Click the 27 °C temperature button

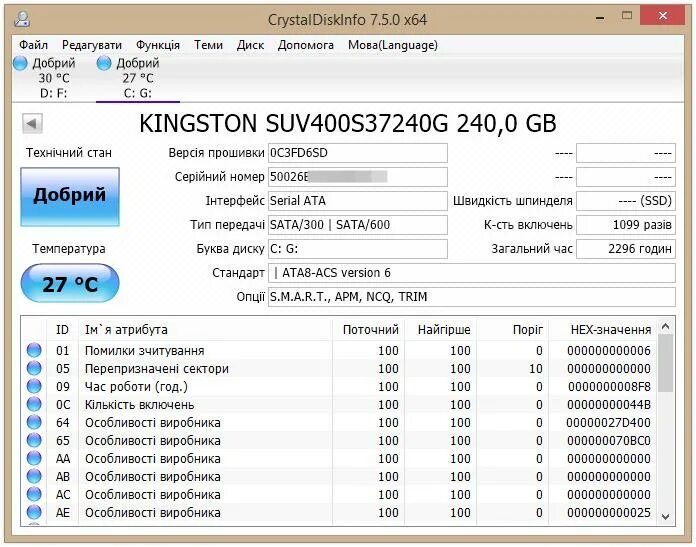tap(70, 283)
